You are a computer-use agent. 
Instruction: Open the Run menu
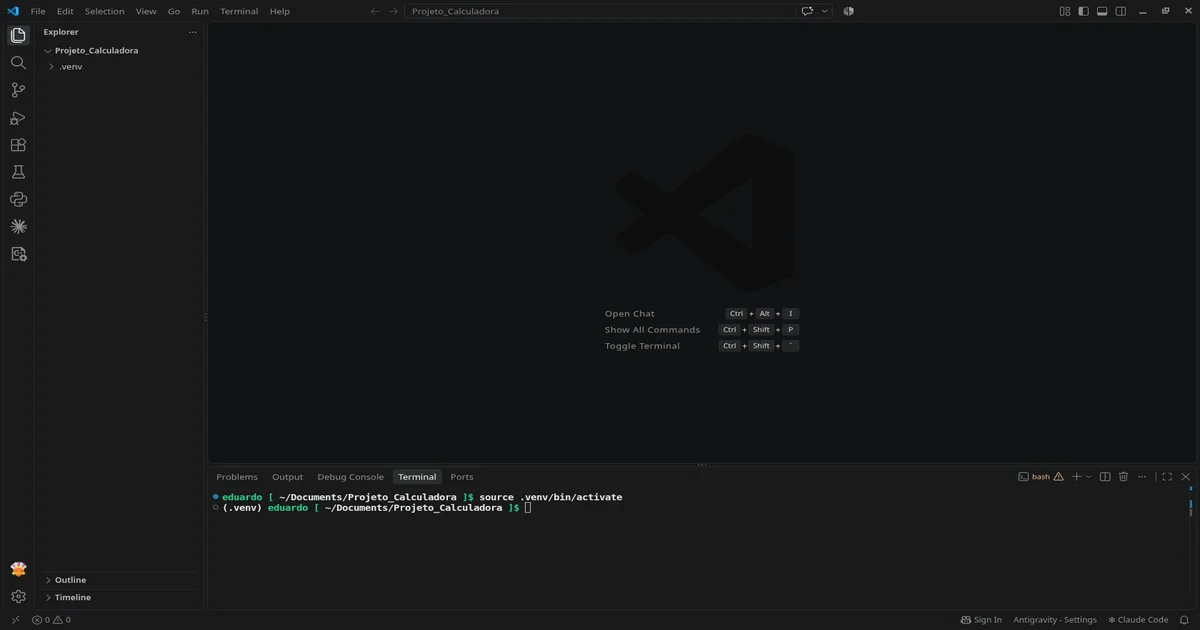coord(200,11)
